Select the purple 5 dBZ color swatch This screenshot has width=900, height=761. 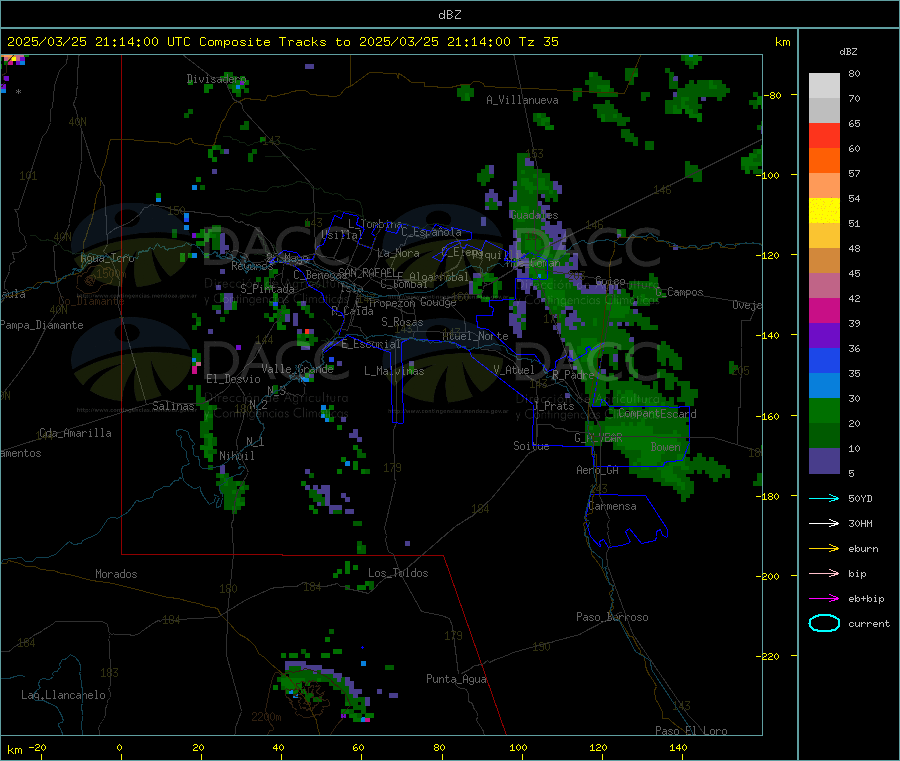[x=824, y=461]
